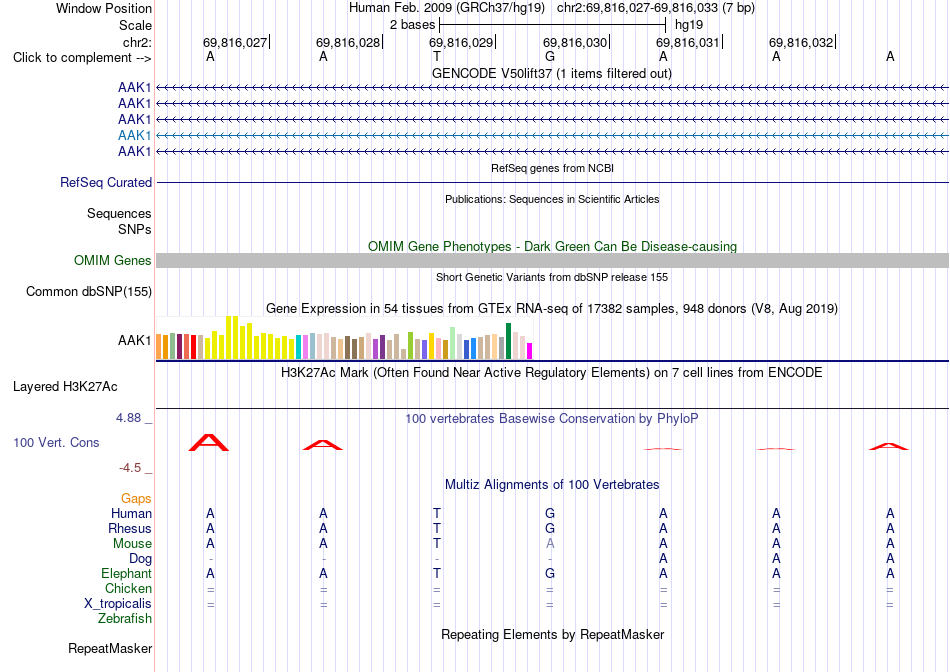Click the -4.5 PhyloP lower limit value
This screenshot has height=672, width=950.
[130, 468]
